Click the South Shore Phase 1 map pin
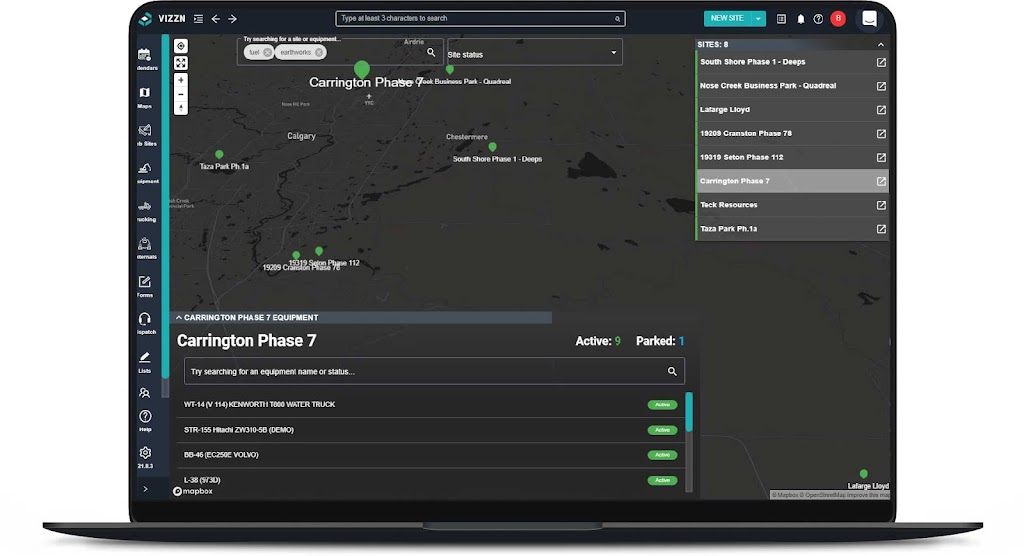 pyautogui.click(x=492, y=147)
